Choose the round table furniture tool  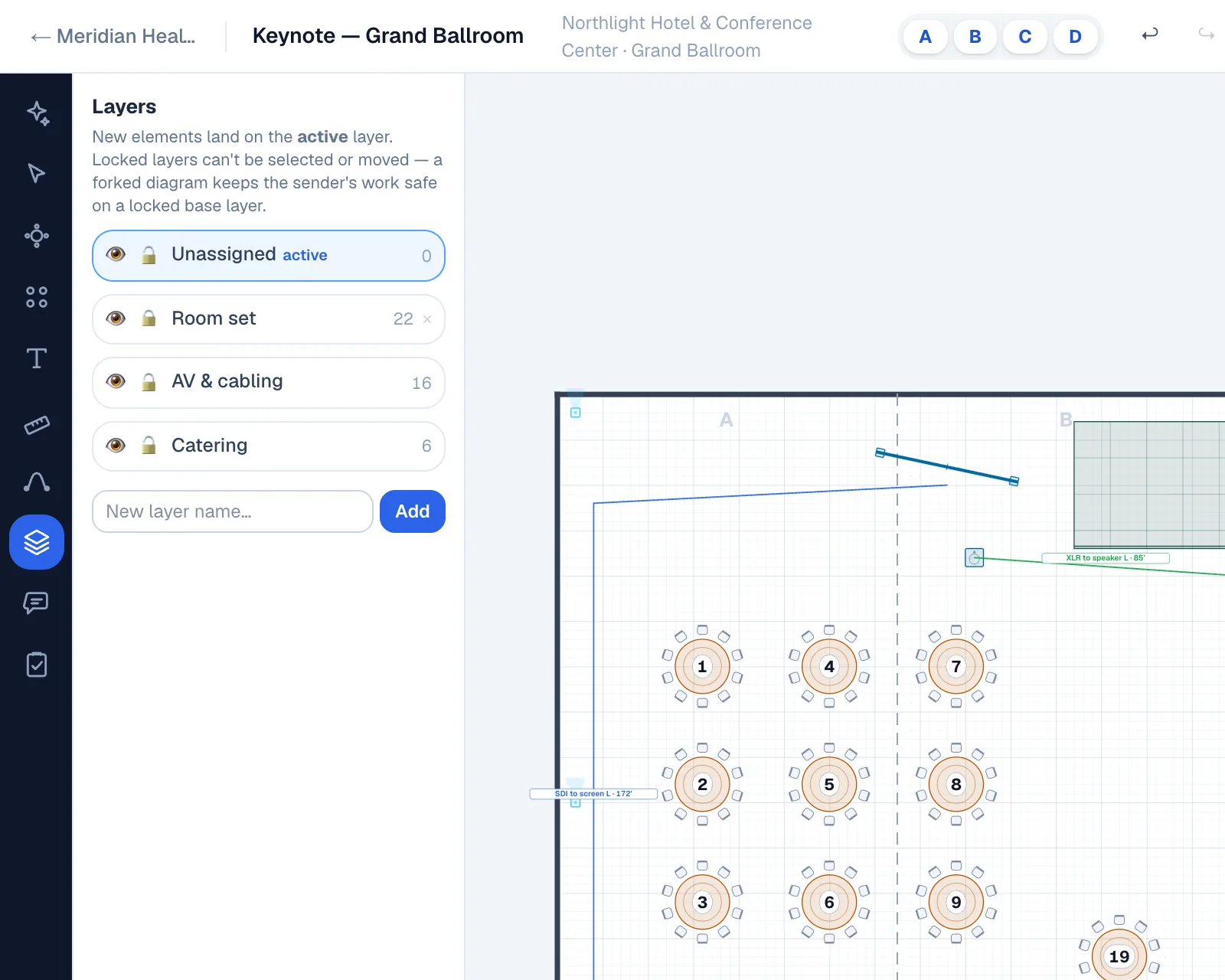coord(37,235)
